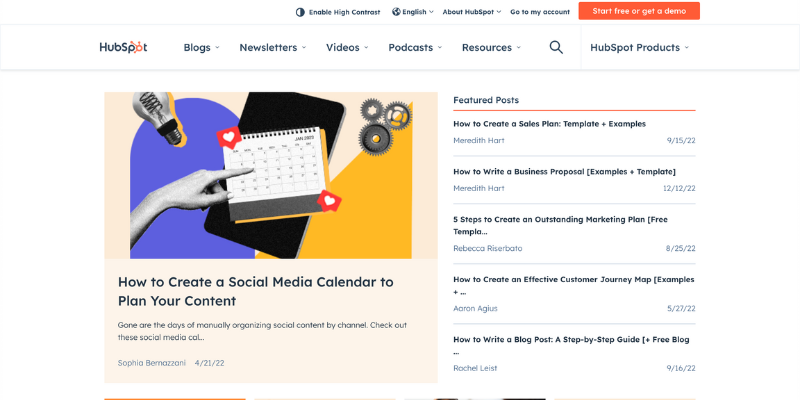Open the search magnifier icon
Viewport: 800px width, 400px height.
coord(556,47)
